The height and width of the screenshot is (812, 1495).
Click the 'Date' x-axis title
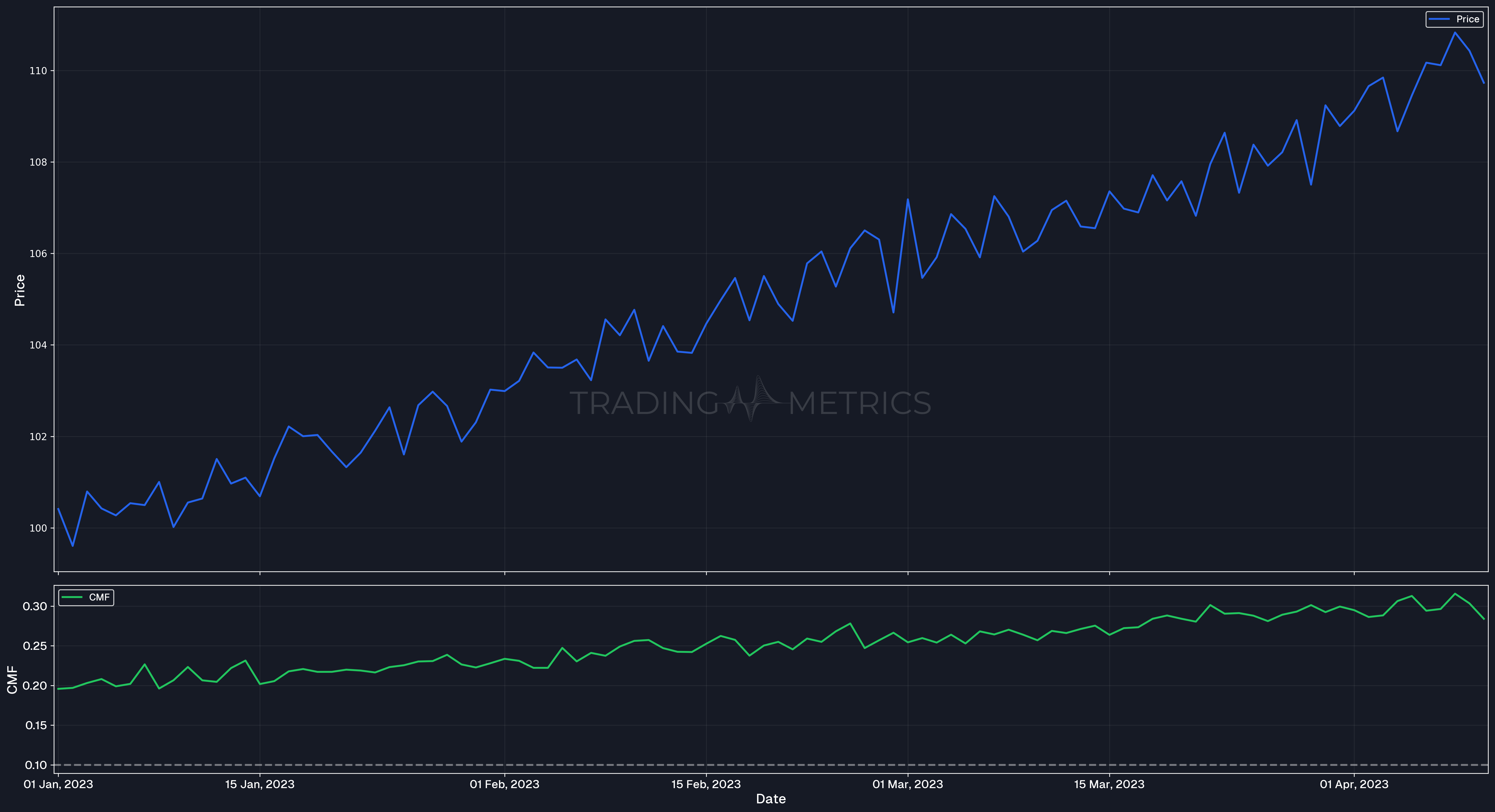(x=771, y=799)
